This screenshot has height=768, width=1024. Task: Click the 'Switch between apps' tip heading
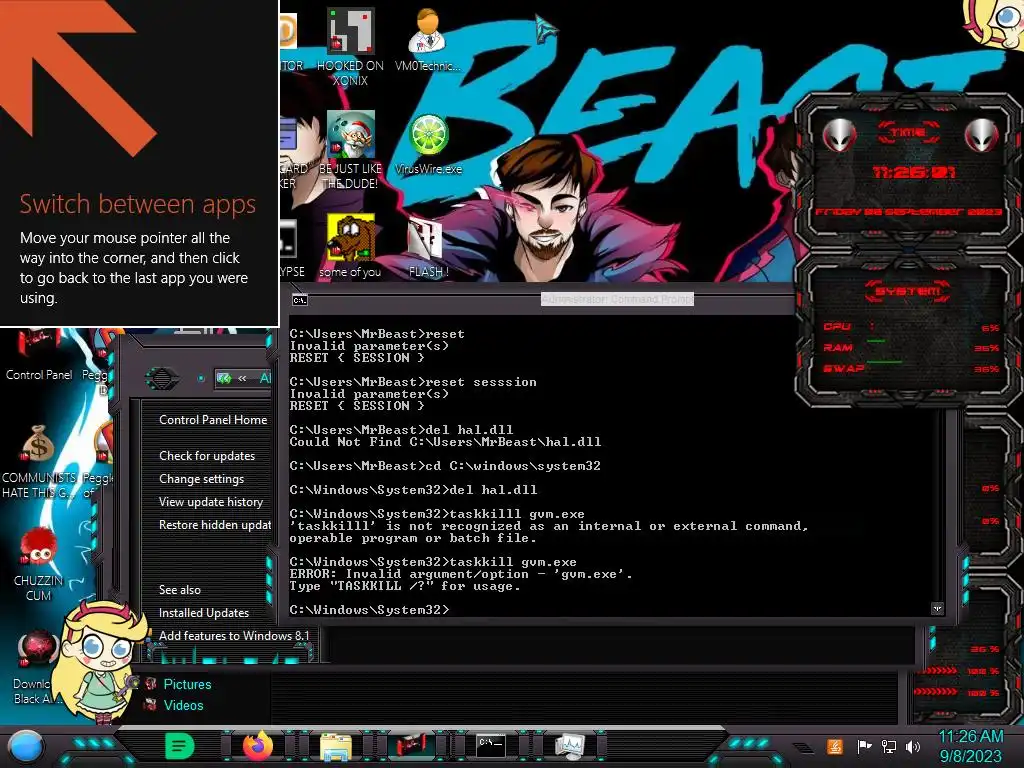(137, 204)
